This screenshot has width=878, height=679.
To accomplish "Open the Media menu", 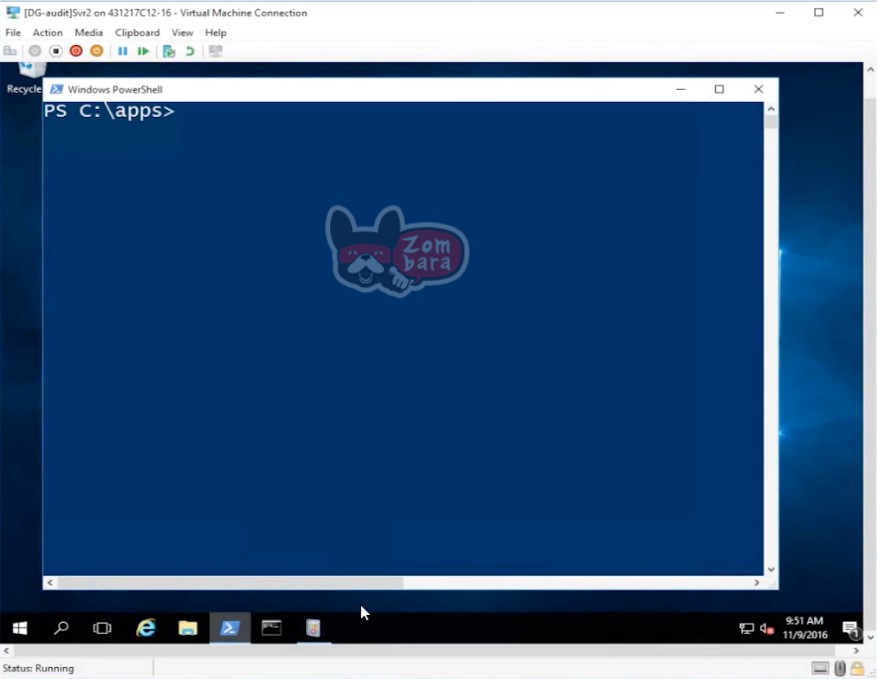I will point(88,32).
